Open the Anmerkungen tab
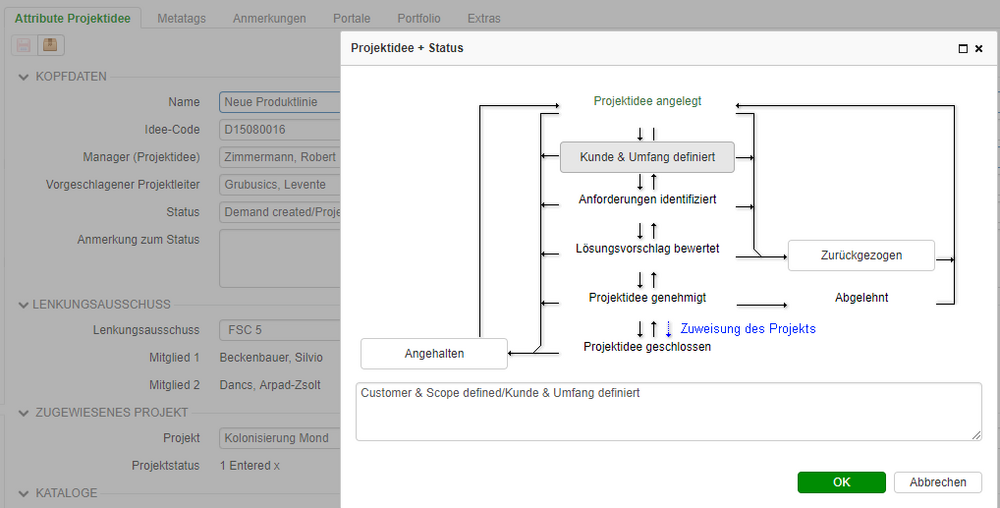This screenshot has height=508, width=1000. coord(270,18)
